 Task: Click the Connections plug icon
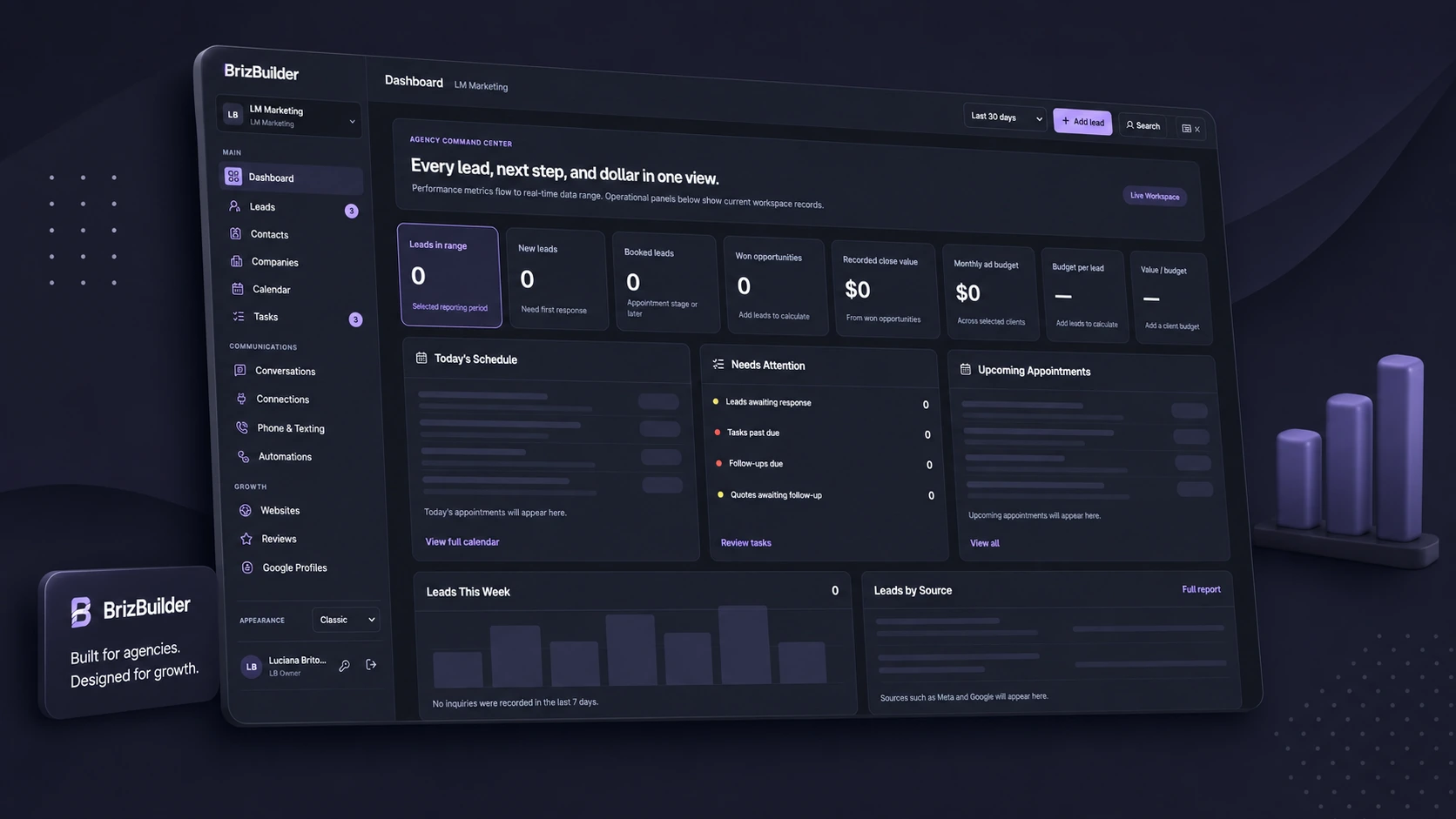[241, 399]
